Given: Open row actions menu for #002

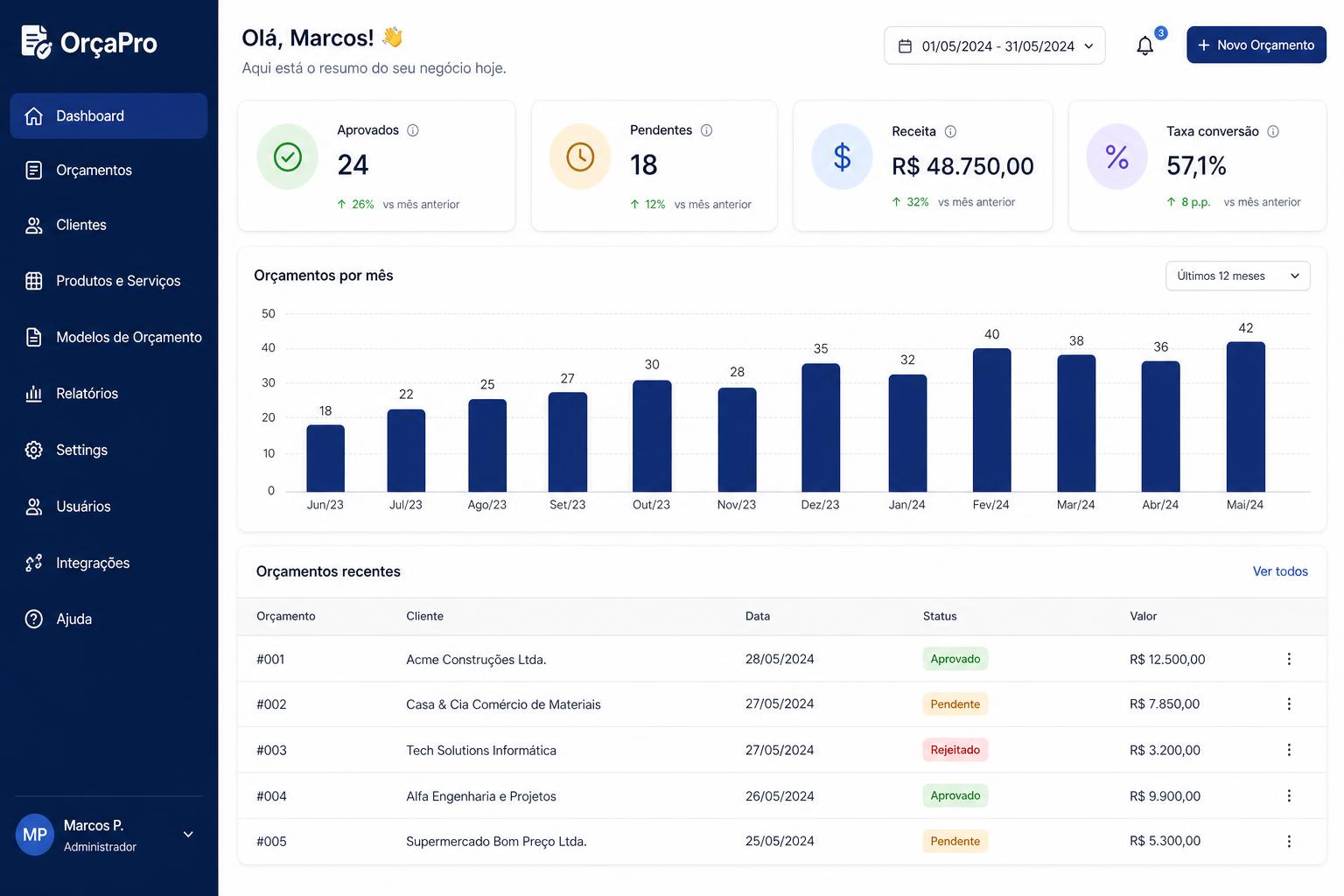Looking at the screenshot, I should point(1289,703).
